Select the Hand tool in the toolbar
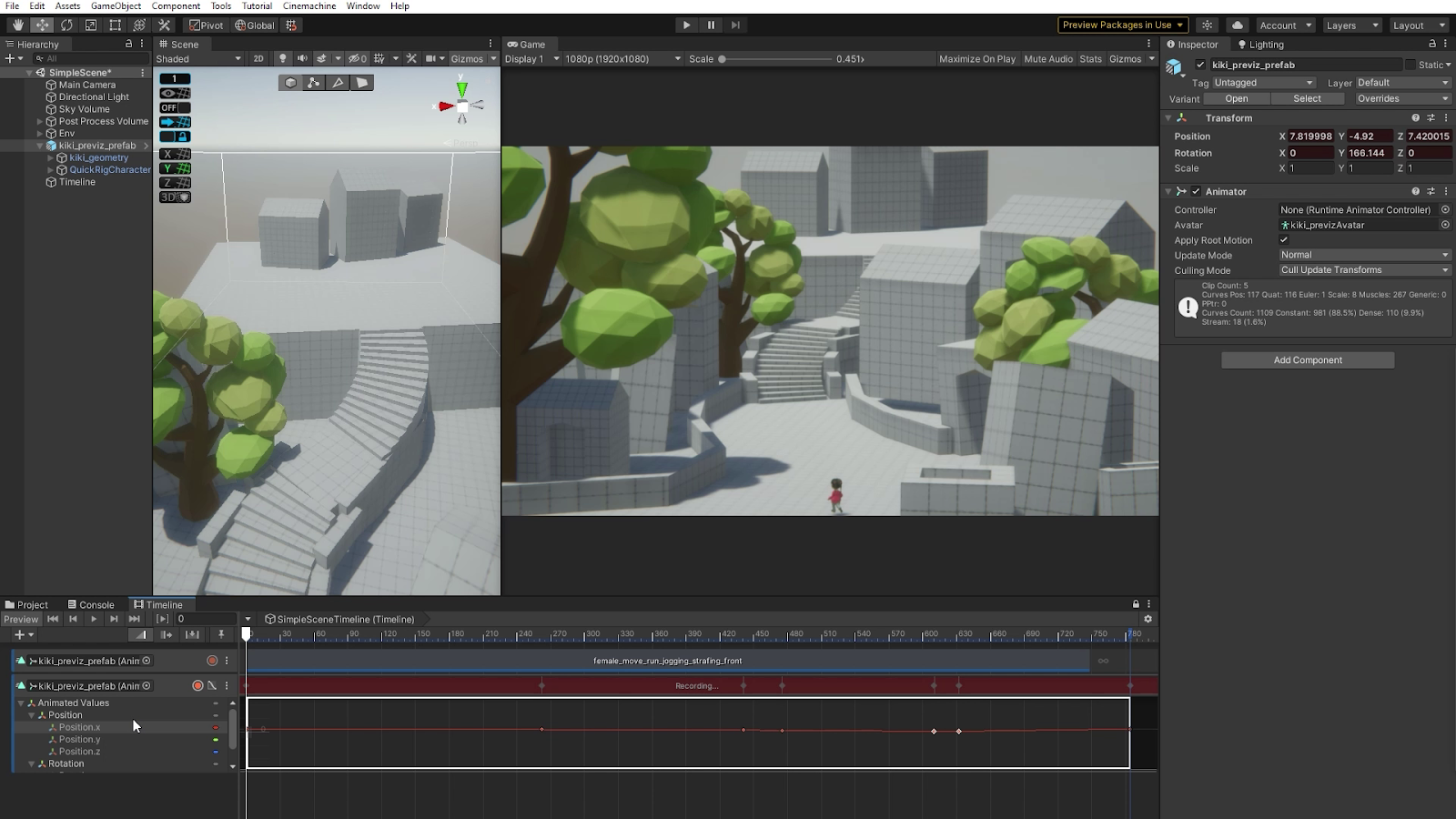The height and width of the screenshot is (819, 1456). click(x=17, y=25)
